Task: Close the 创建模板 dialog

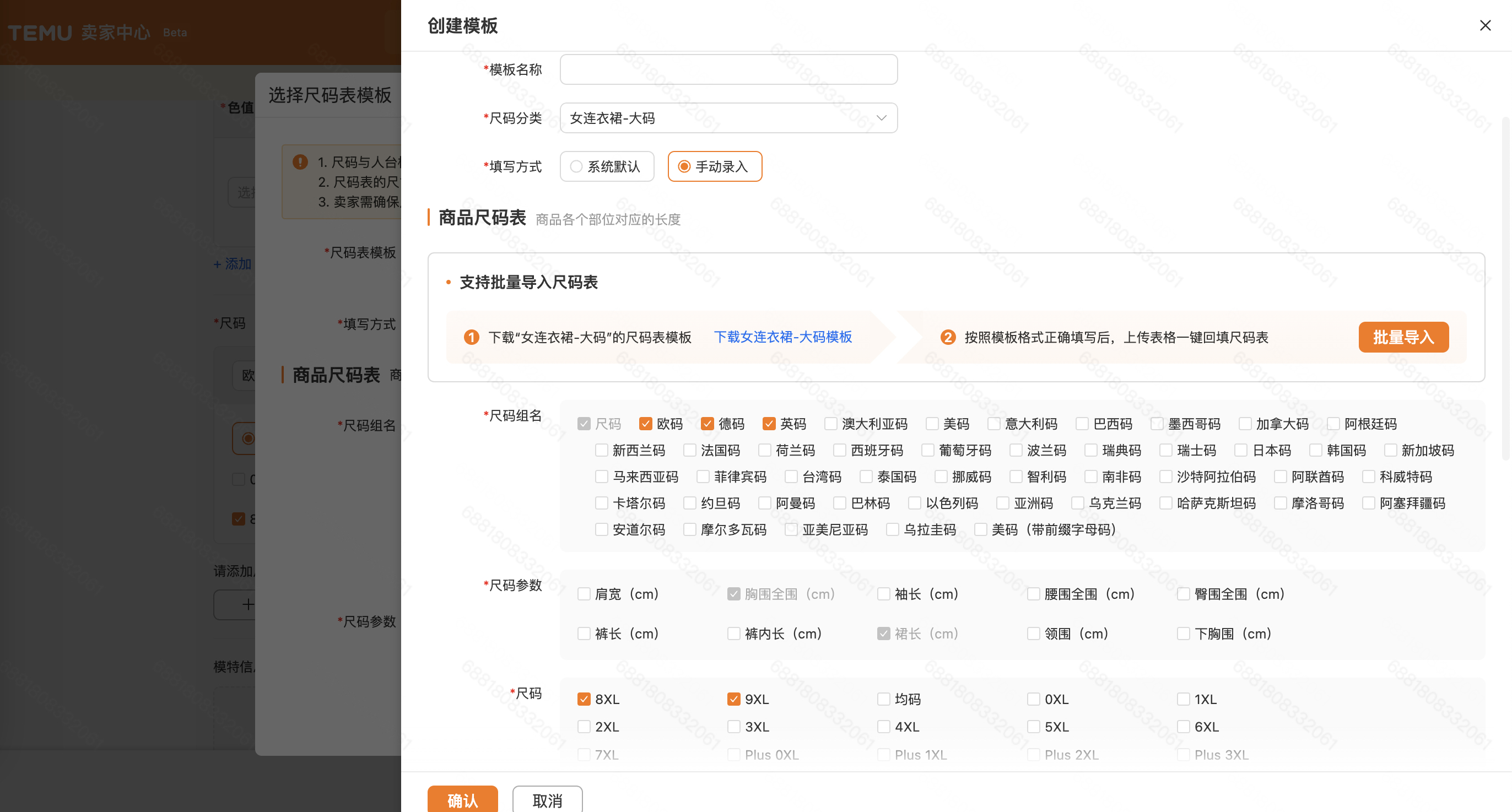Action: (x=1485, y=25)
